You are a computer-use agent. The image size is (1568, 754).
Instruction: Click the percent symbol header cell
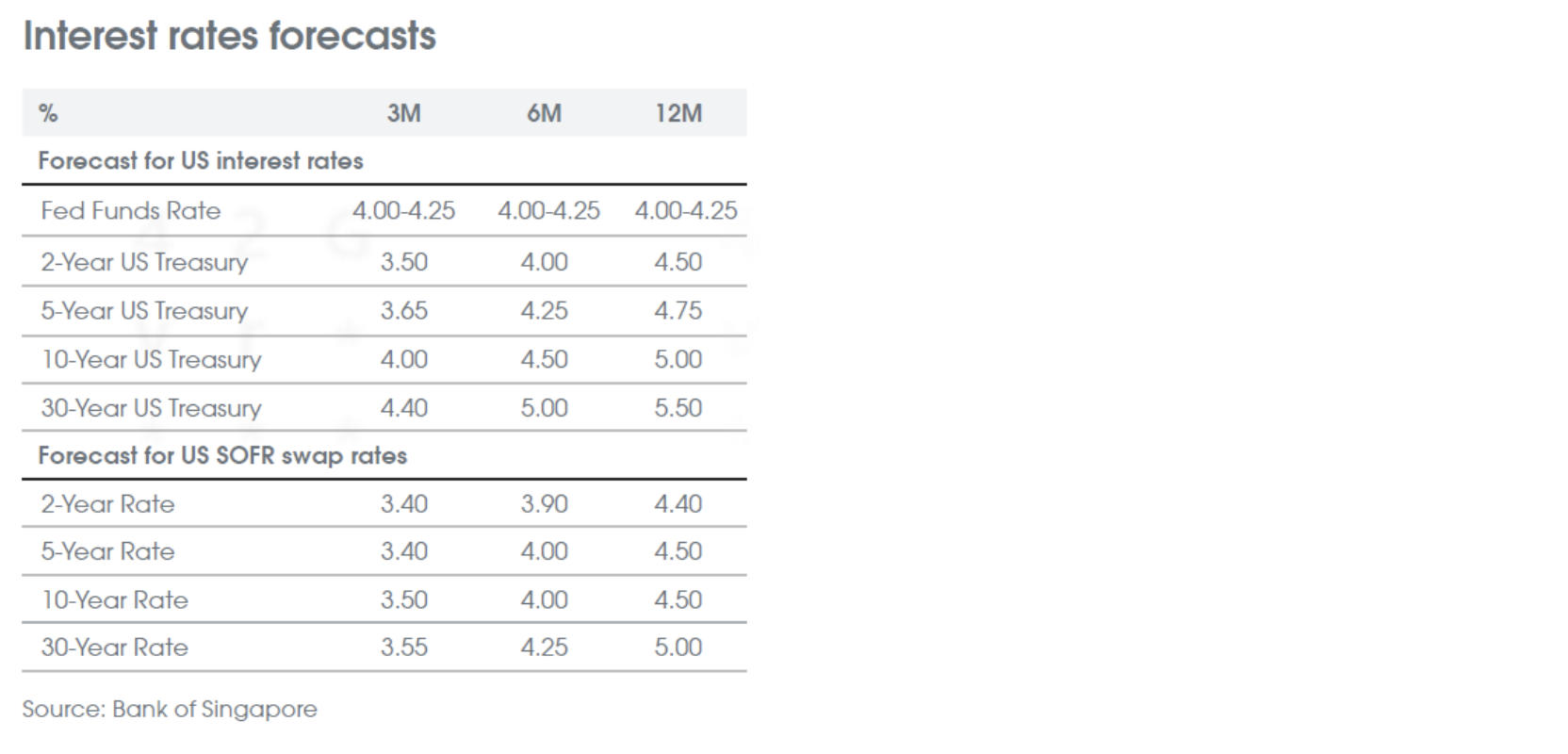(48, 113)
